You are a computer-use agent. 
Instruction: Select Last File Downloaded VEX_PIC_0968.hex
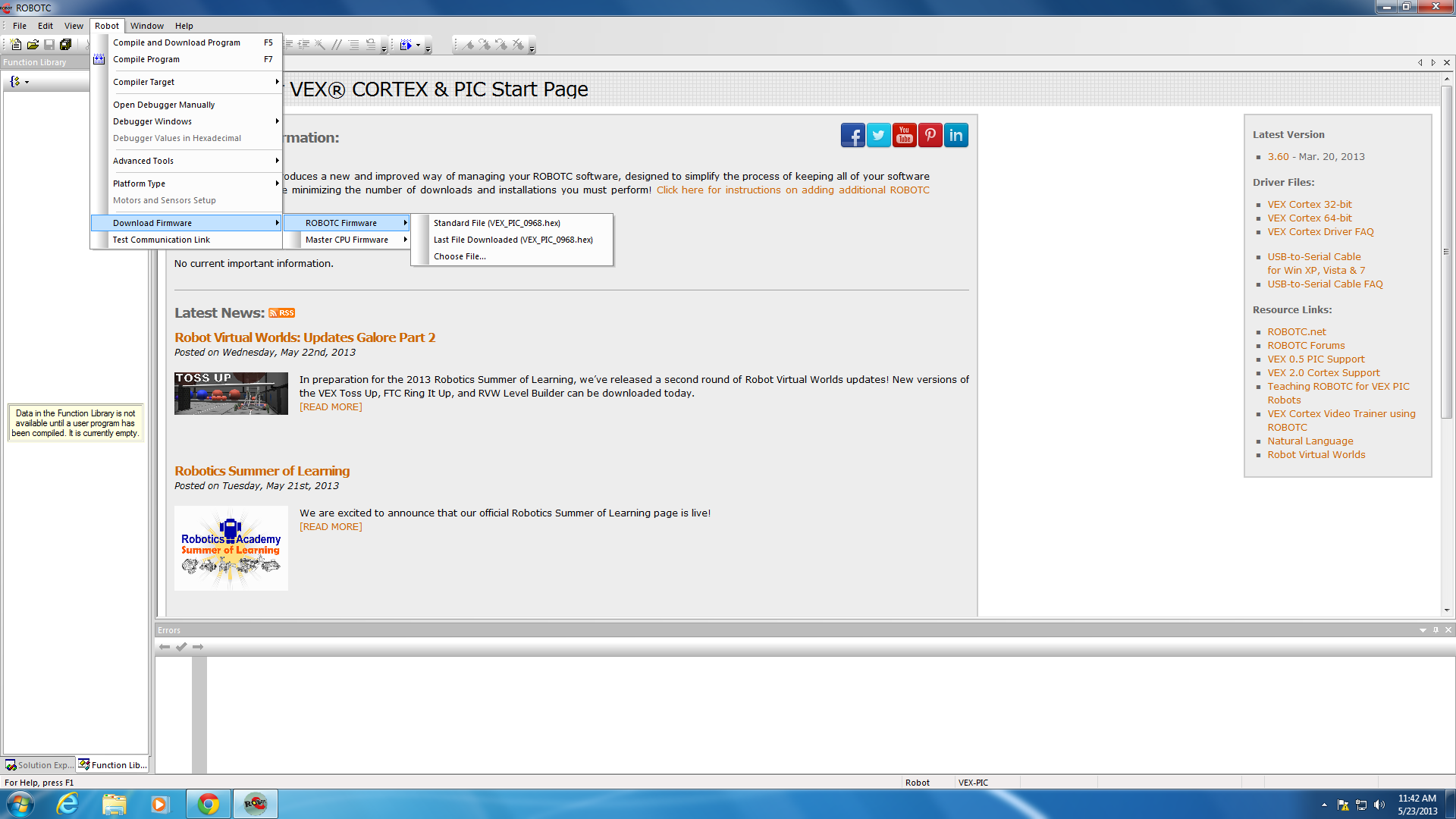click(x=513, y=239)
